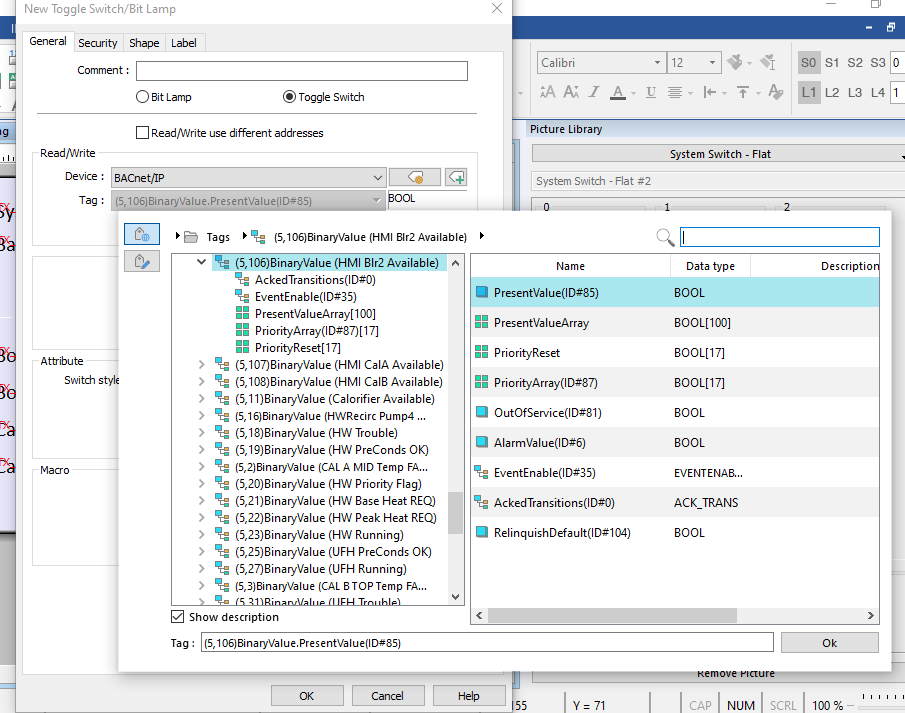Click the add new tag icon
Screen dimensions: 905x713
point(456,177)
